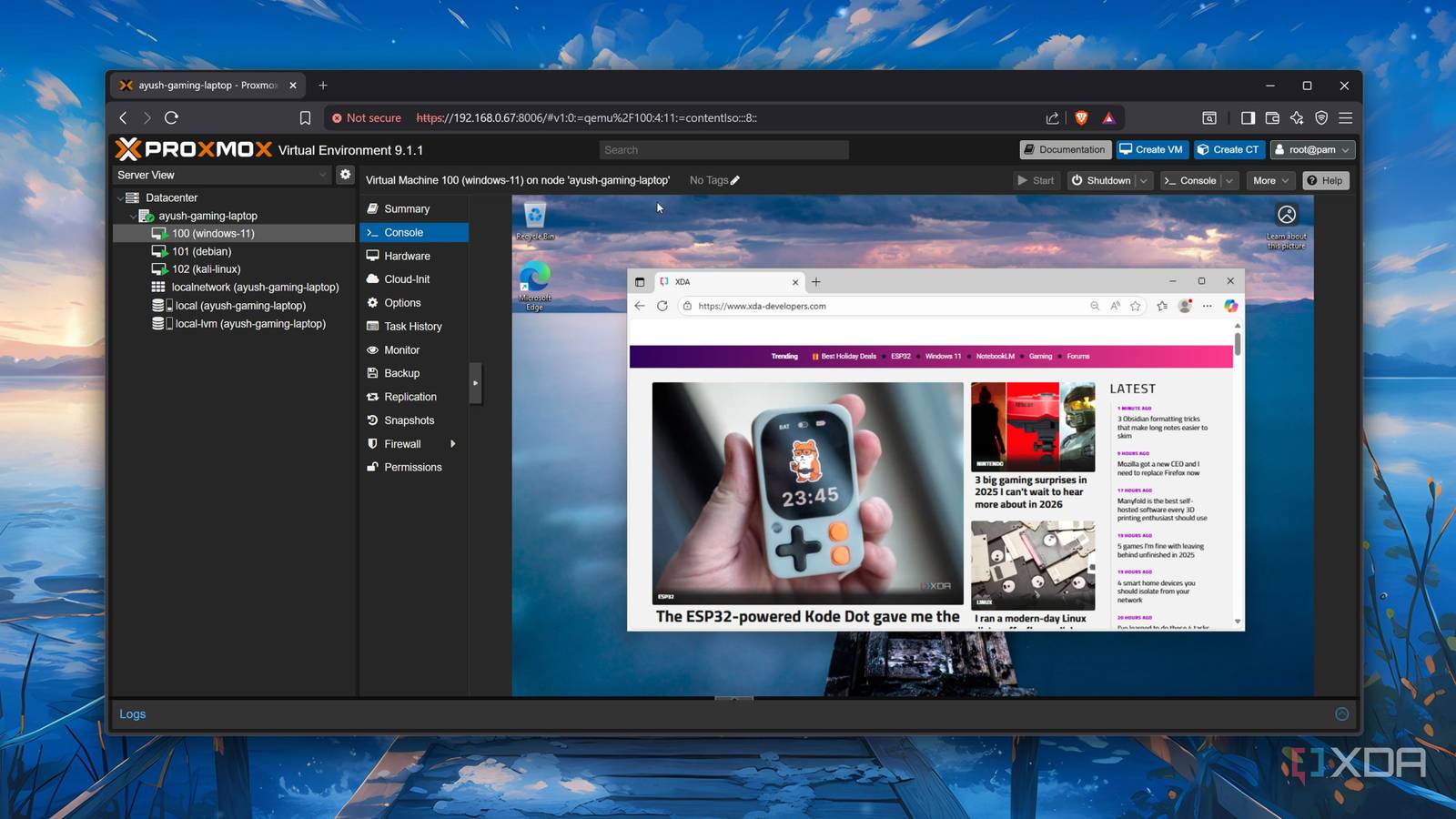Go to the Task History section
The height and width of the screenshot is (819, 1456).
point(414,326)
